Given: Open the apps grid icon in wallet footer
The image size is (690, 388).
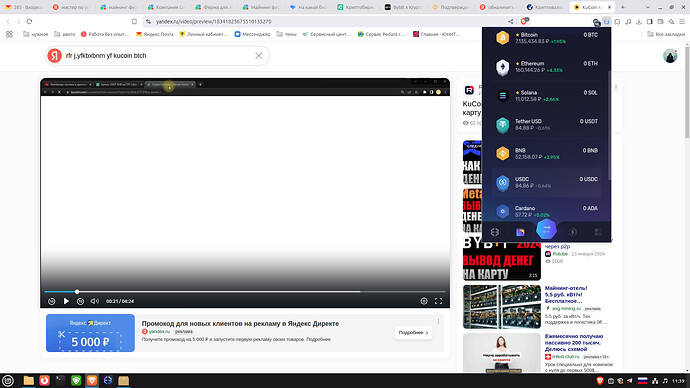Looking at the screenshot, I should click(x=598, y=232).
